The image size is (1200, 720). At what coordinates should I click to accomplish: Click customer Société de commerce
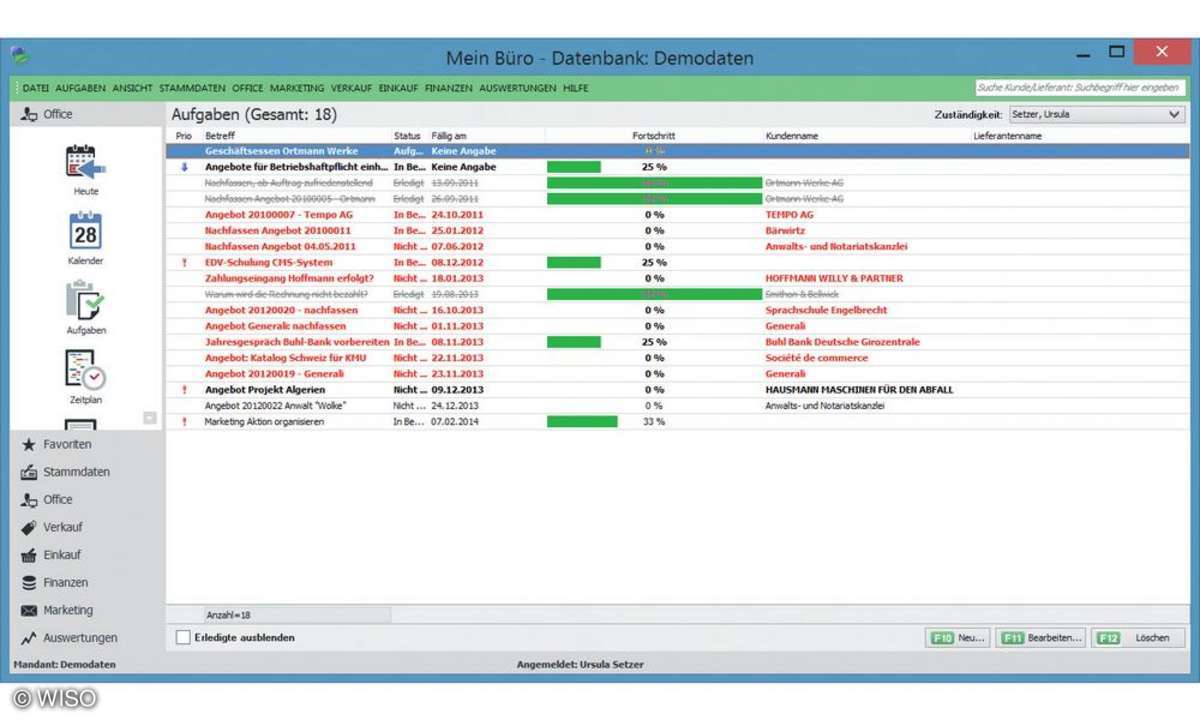[x=816, y=358]
